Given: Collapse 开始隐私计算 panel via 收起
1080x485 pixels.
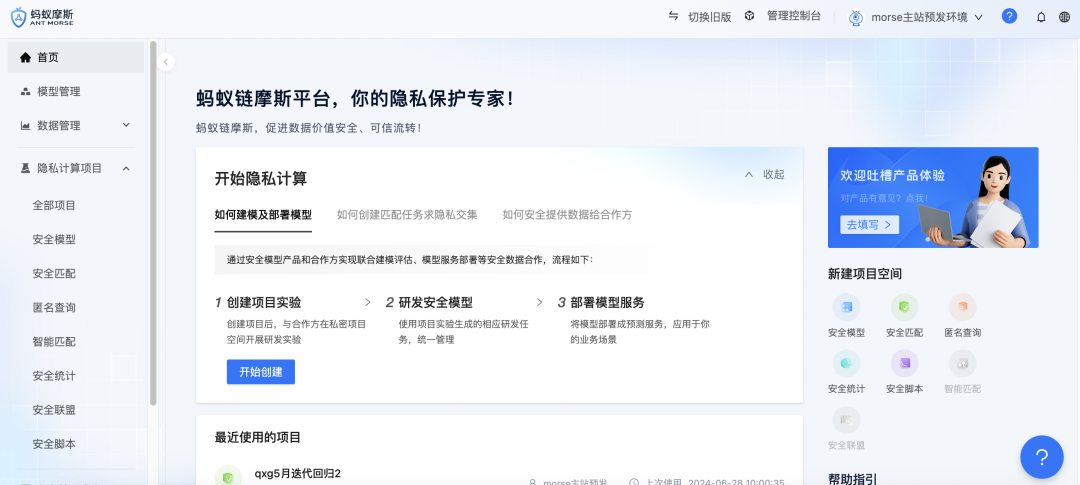Looking at the screenshot, I should pyautogui.click(x=765, y=174).
